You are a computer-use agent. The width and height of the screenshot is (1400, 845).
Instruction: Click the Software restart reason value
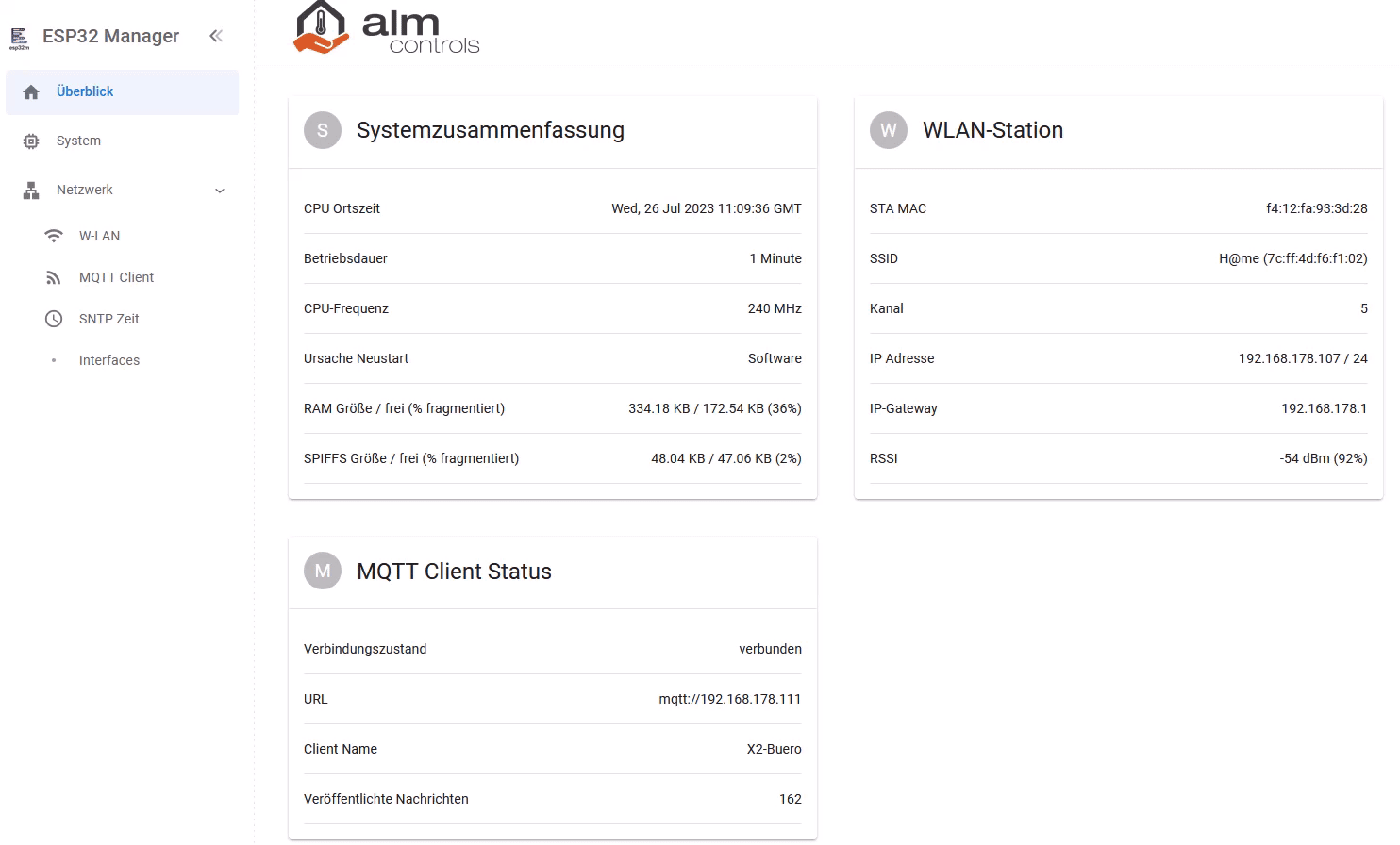(775, 358)
